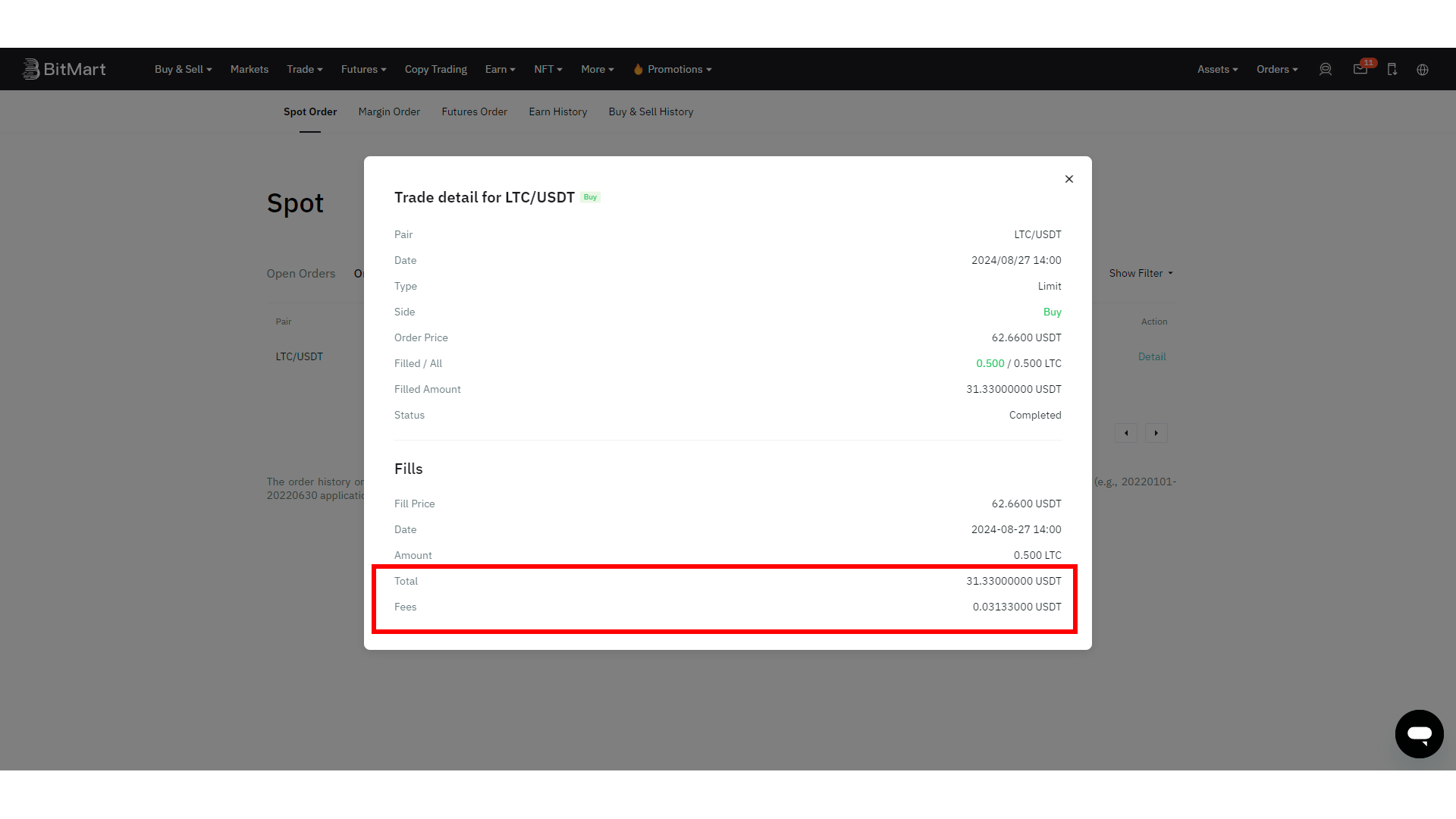Click the mobile app download icon
Screen dimensions: 1456x819
coord(1392,69)
